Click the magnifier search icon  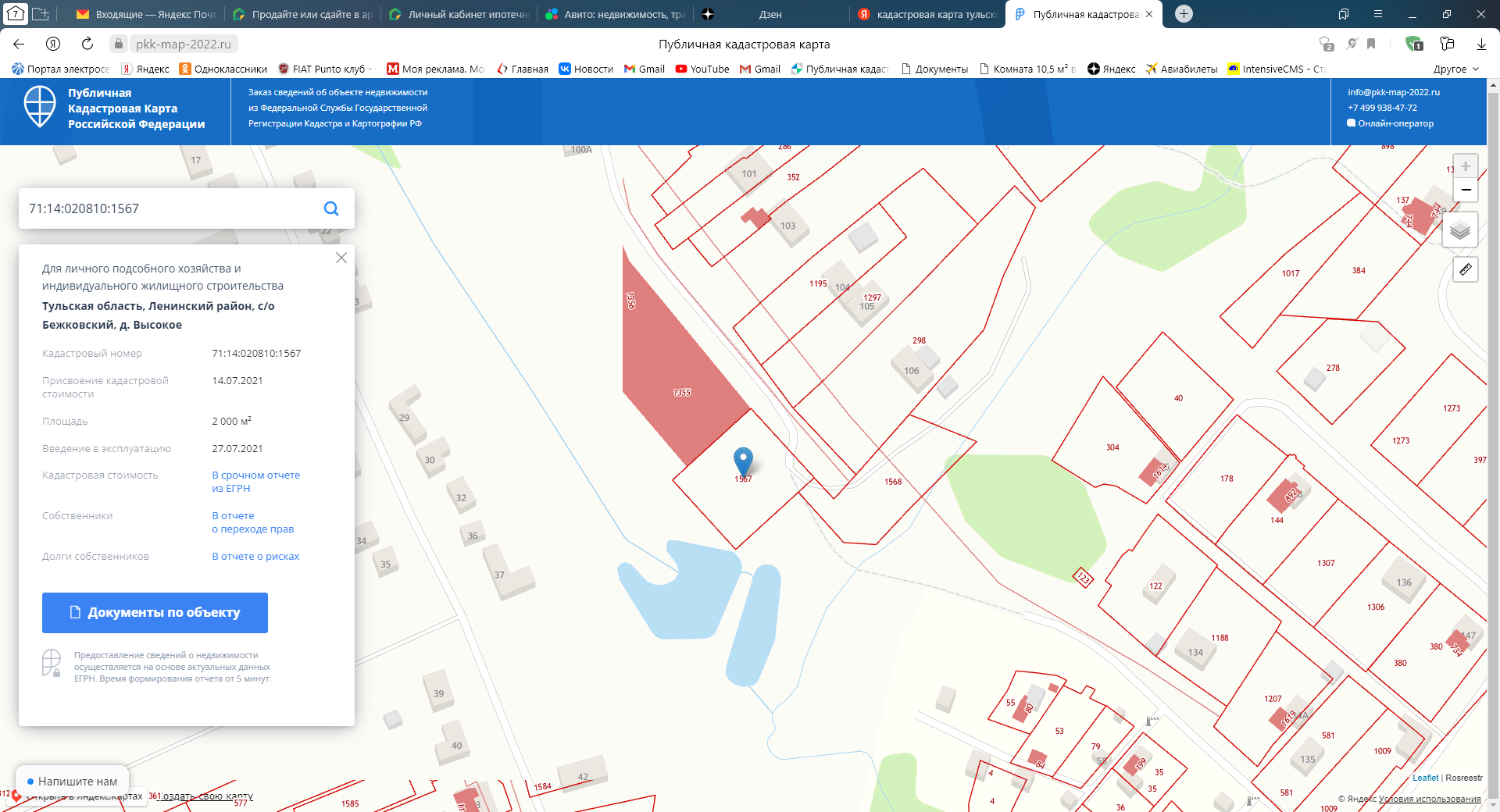click(331, 208)
